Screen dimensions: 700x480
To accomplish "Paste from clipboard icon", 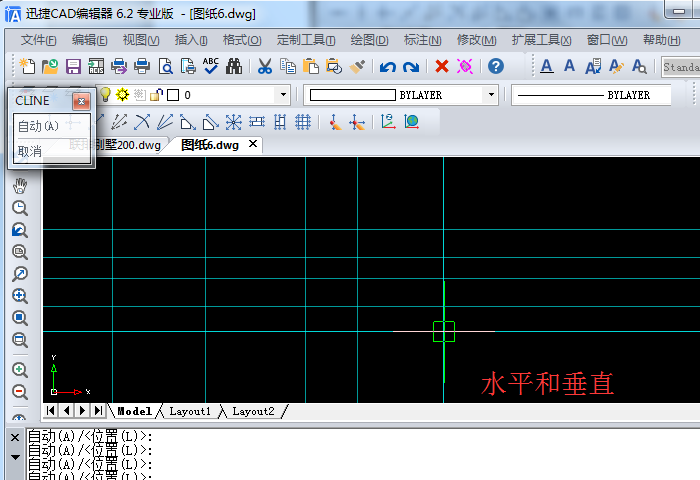I will 311,67.
